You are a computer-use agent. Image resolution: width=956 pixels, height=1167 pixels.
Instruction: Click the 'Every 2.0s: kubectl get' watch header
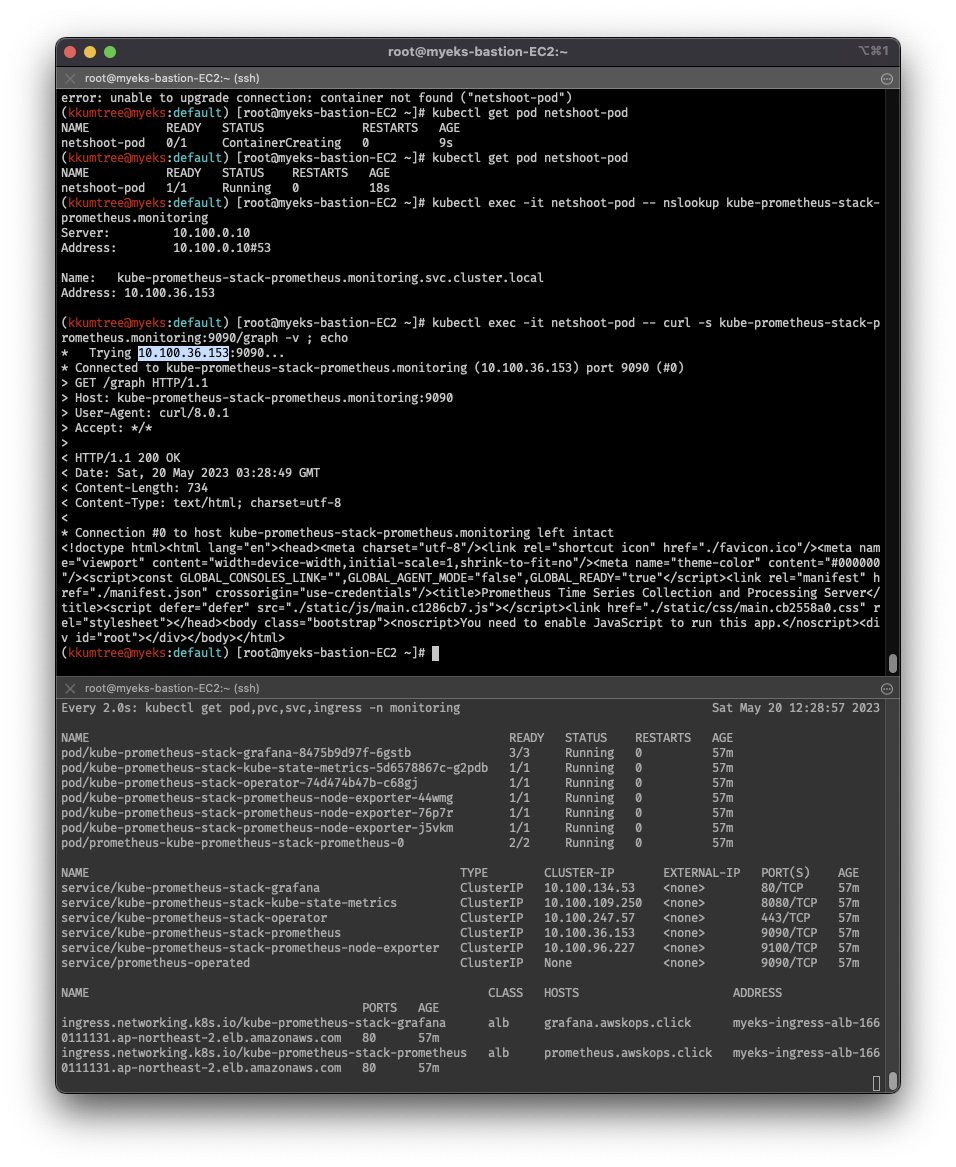click(x=261, y=708)
